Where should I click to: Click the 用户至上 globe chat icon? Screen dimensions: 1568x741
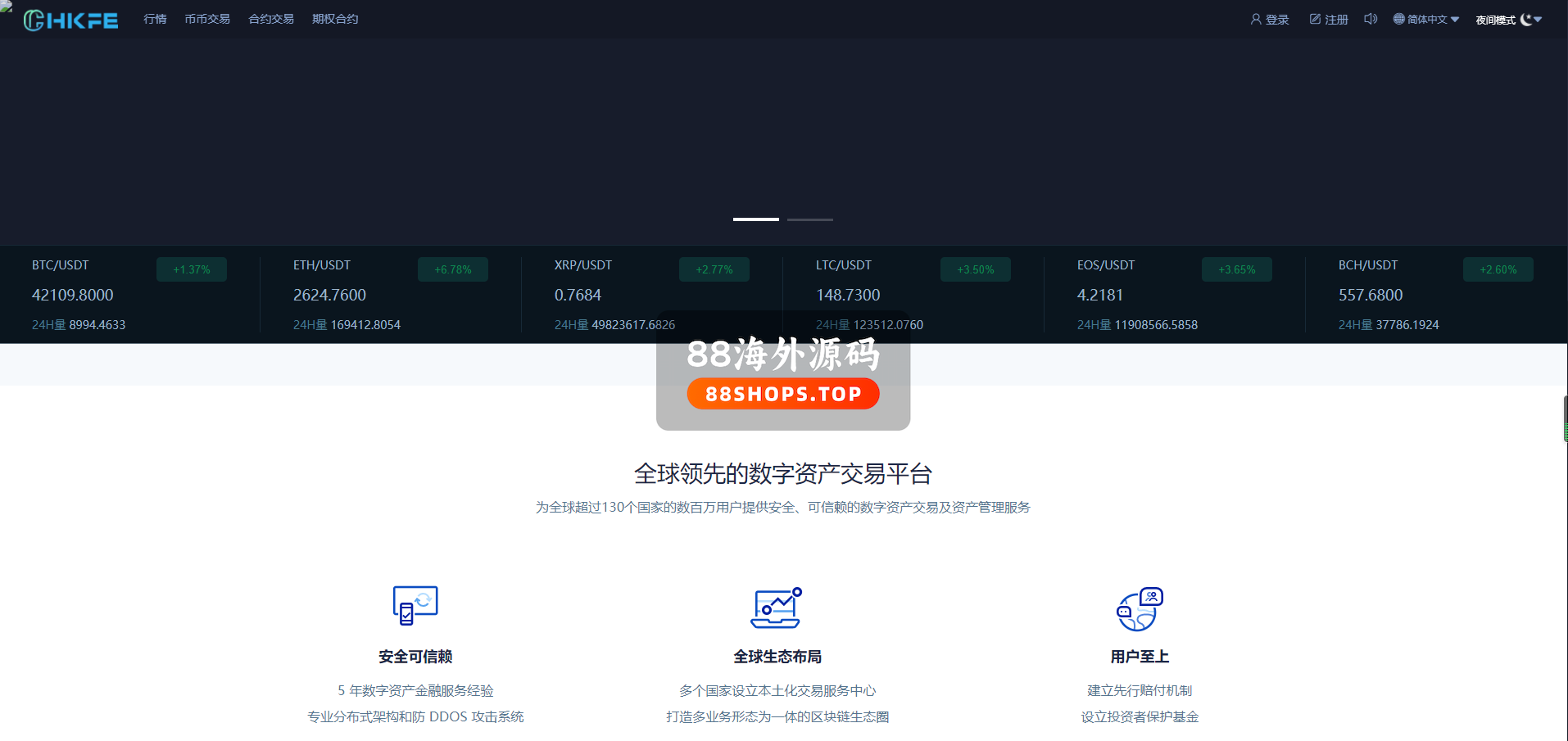pyautogui.click(x=1140, y=609)
